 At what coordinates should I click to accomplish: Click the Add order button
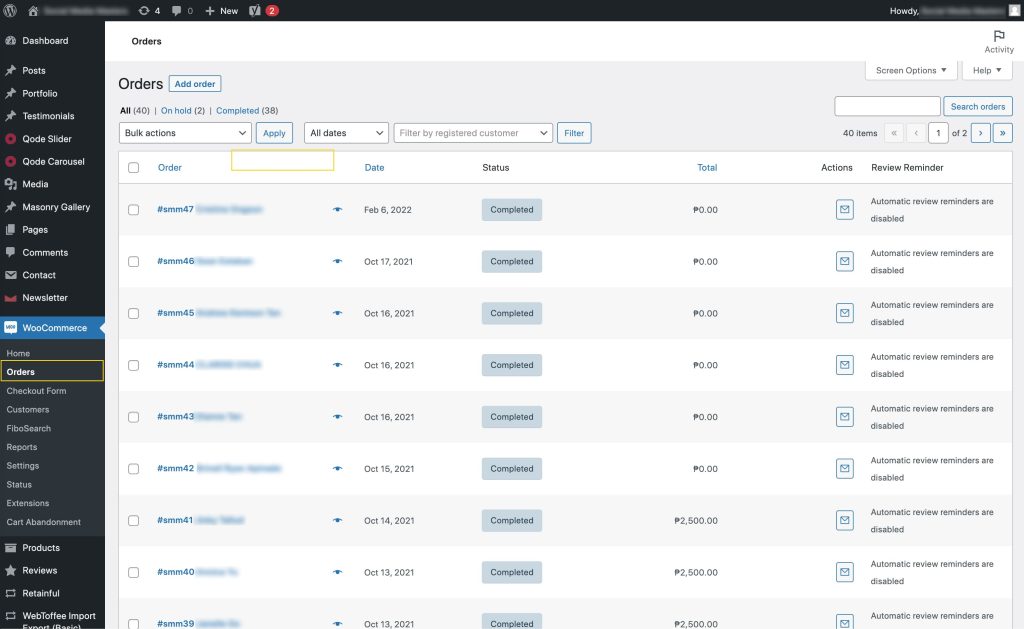click(195, 84)
